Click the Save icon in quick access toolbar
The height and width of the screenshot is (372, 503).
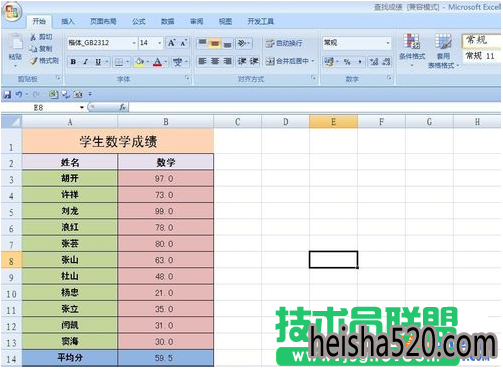click(7, 95)
